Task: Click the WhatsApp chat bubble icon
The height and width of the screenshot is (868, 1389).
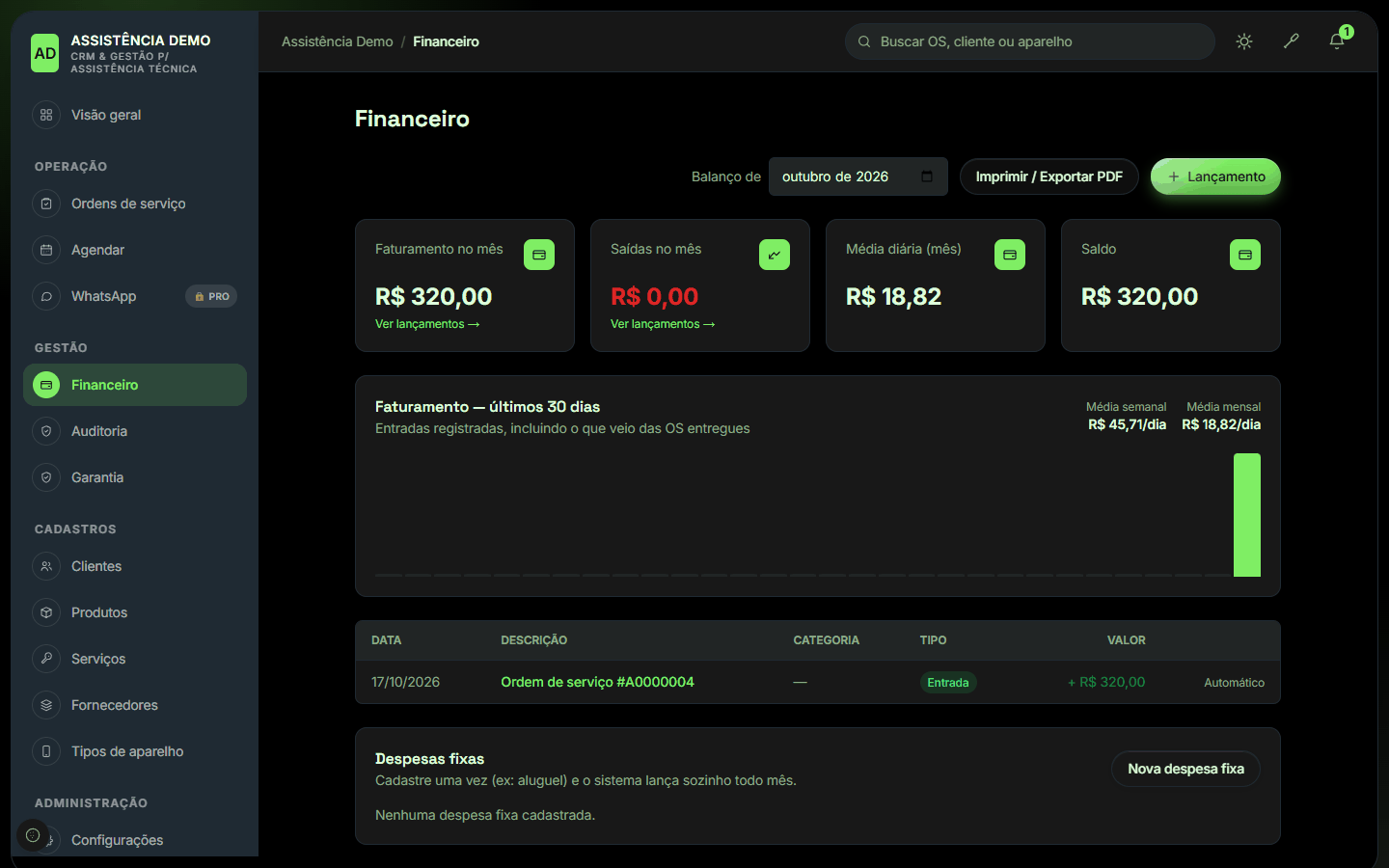Action: [x=46, y=296]
